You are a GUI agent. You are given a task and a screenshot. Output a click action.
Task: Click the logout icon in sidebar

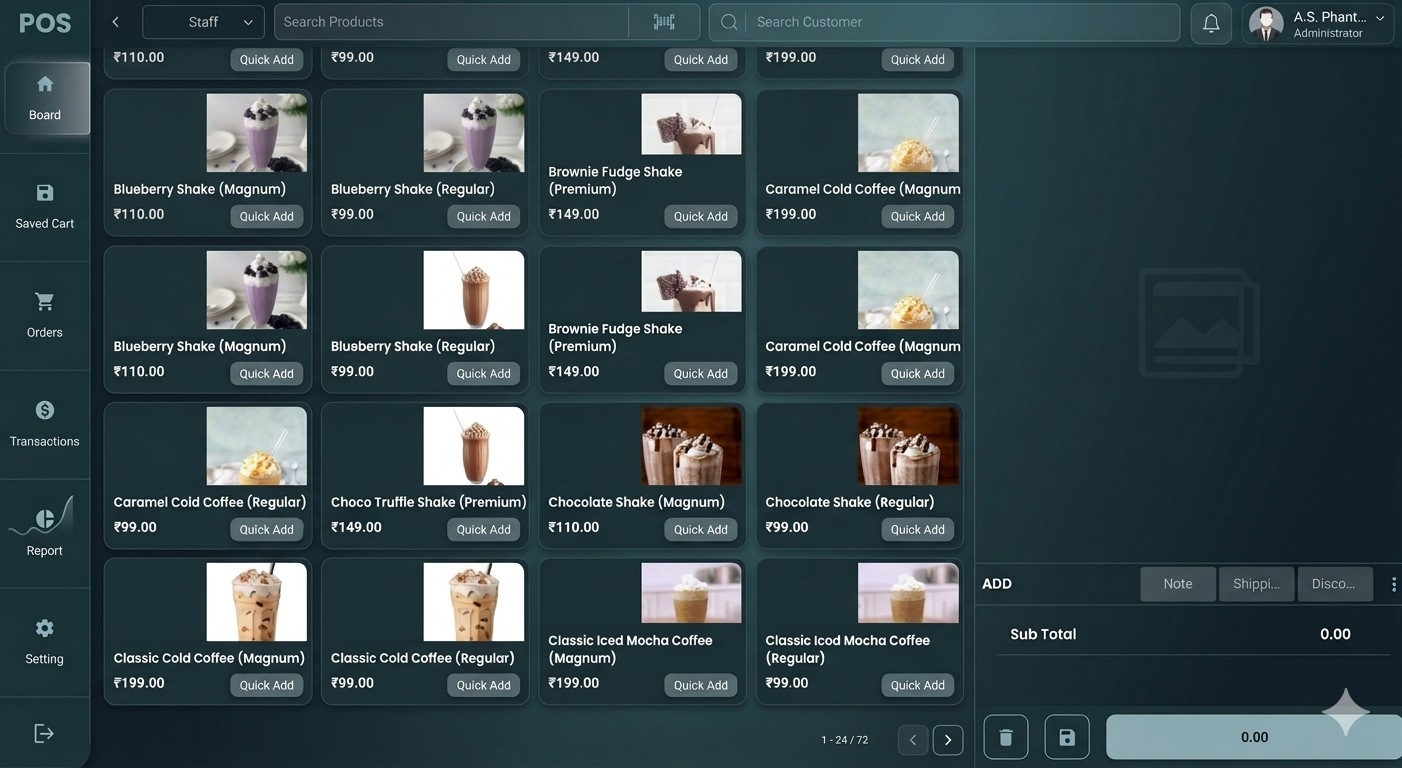click(44, 733)
